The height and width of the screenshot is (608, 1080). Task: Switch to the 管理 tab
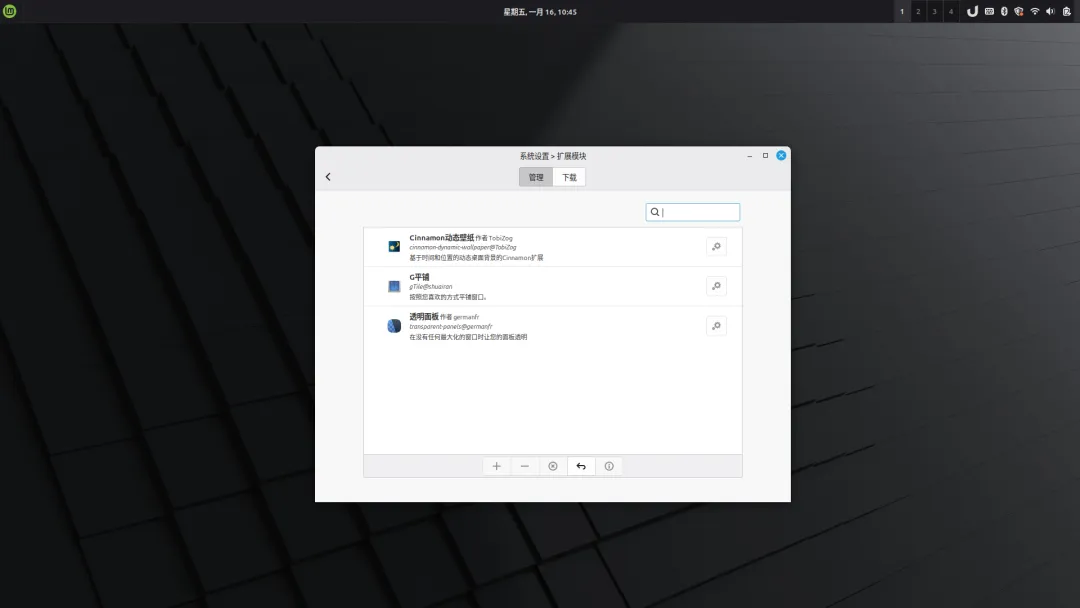pyautogui.click(x=536, y=177)
